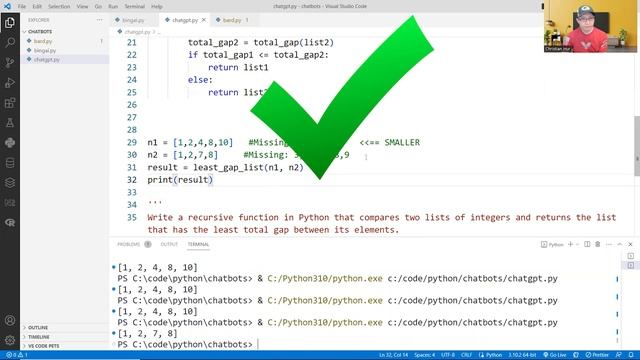
Task: Open Copilot-style status icon left of Prettier
Action: [576, 355]
